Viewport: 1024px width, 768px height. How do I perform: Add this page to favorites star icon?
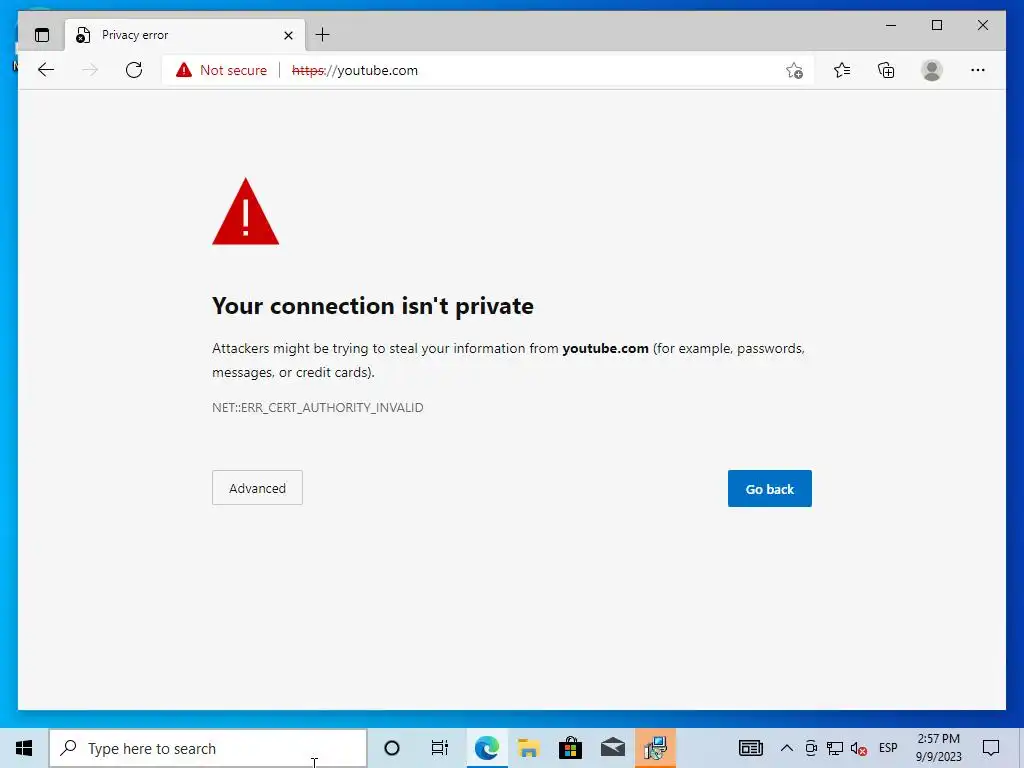794,71
